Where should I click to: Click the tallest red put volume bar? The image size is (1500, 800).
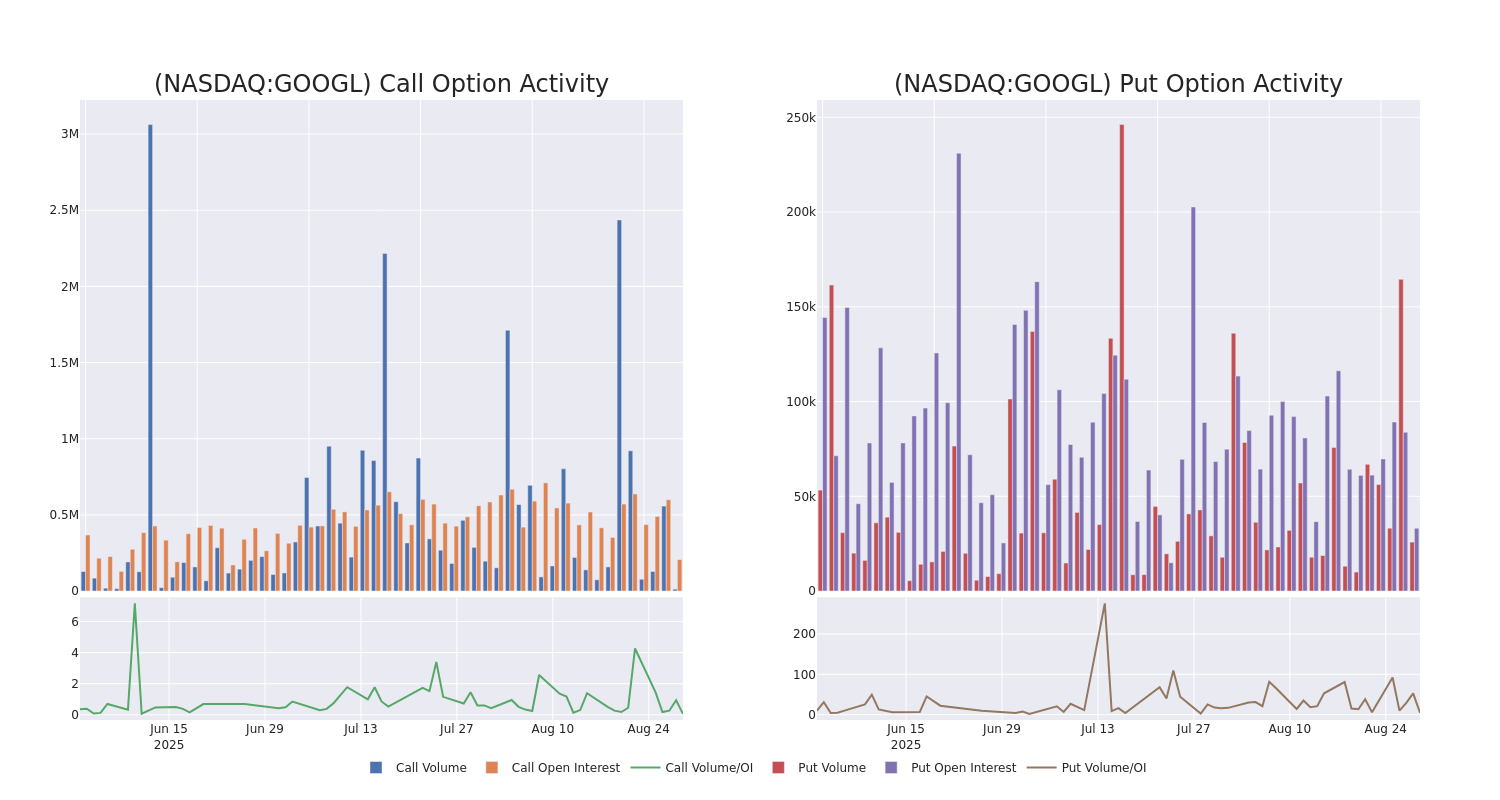1122,358
